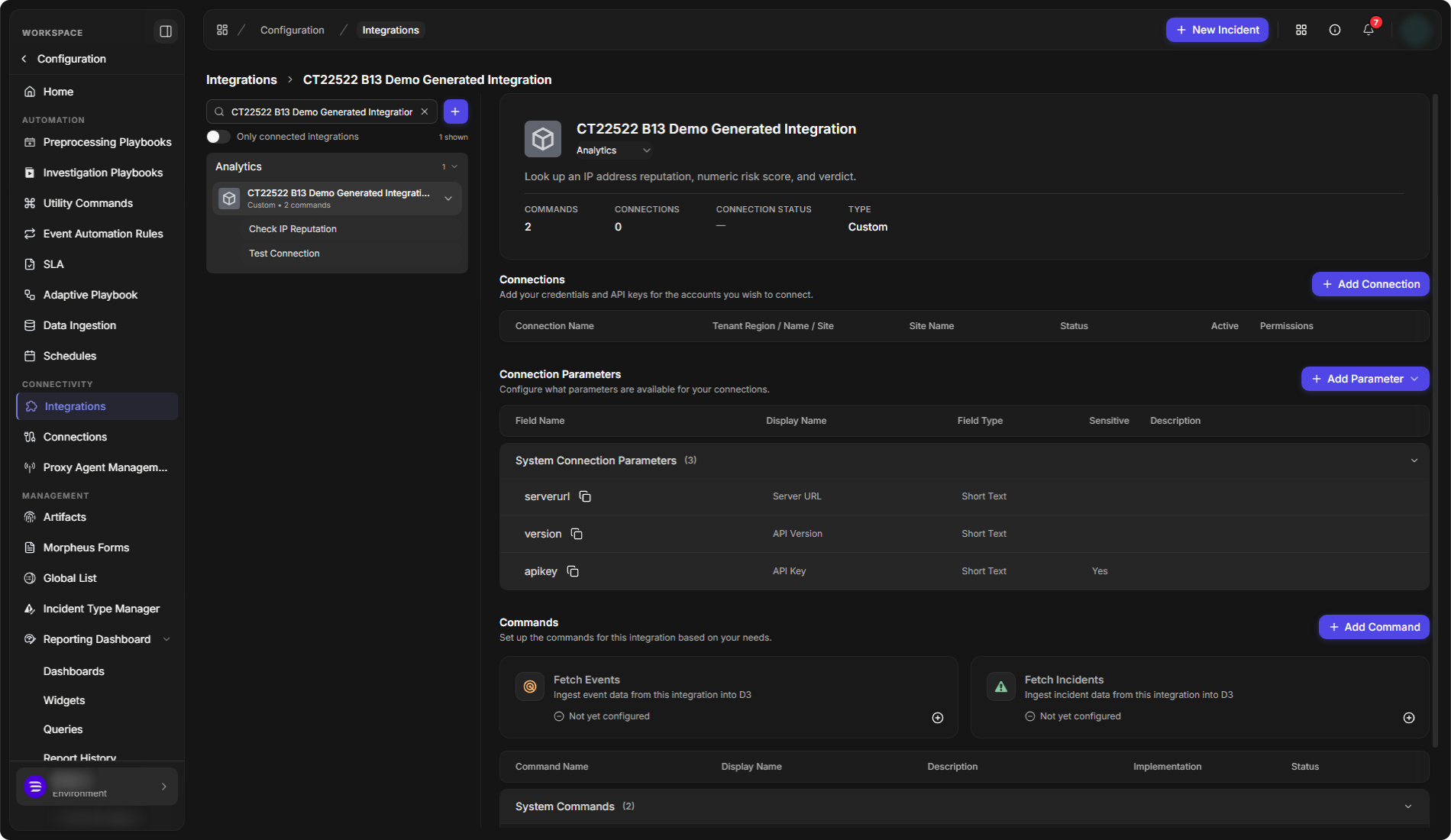The image size is (1451, 840).
Task: Copy the version field name
Action: (x=577, y=534)
